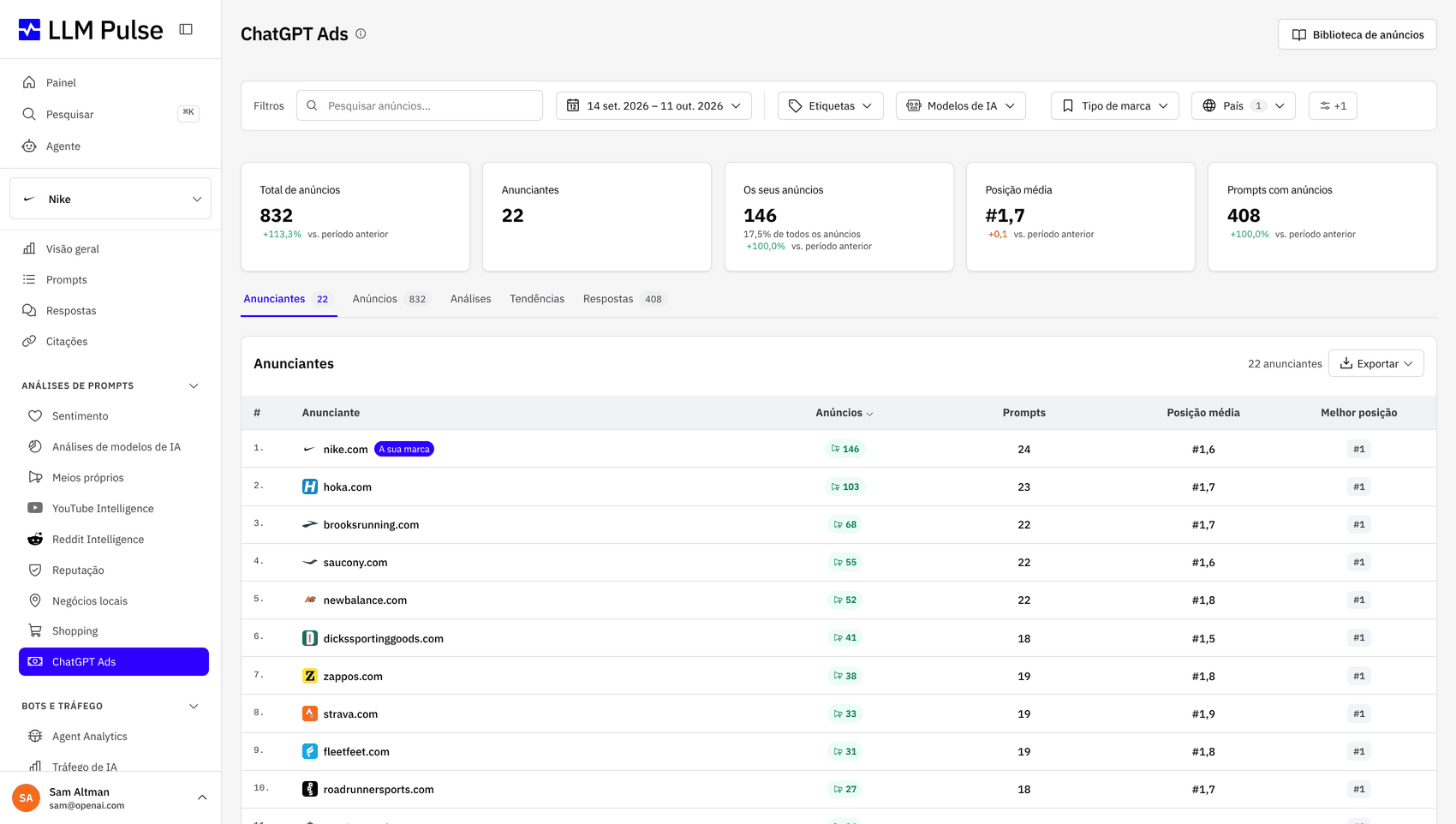Open the Etiquetas filter dropdown
1456x824 pixels.
831,105
